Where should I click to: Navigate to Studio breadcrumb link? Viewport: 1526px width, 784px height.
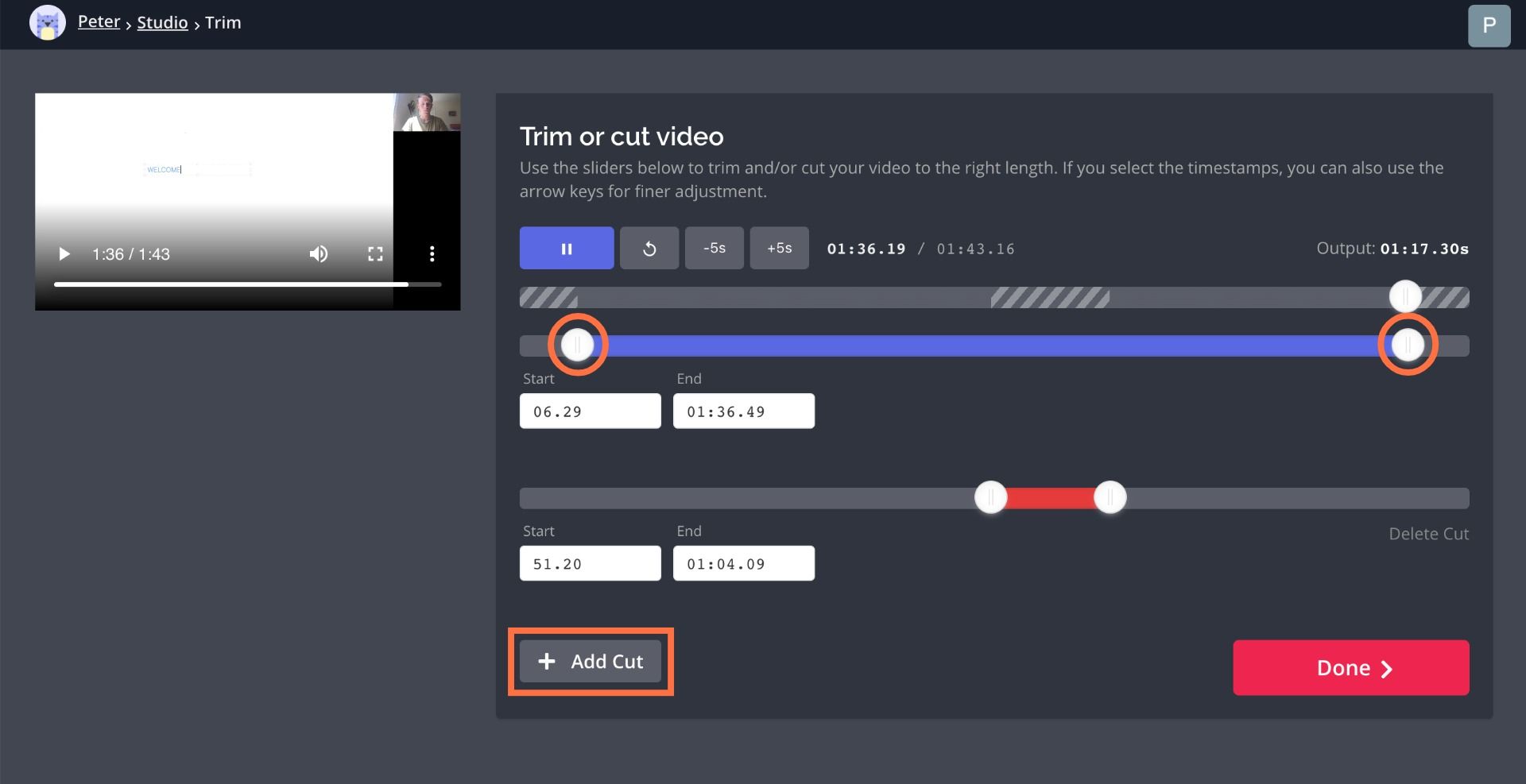click(162, 23)
